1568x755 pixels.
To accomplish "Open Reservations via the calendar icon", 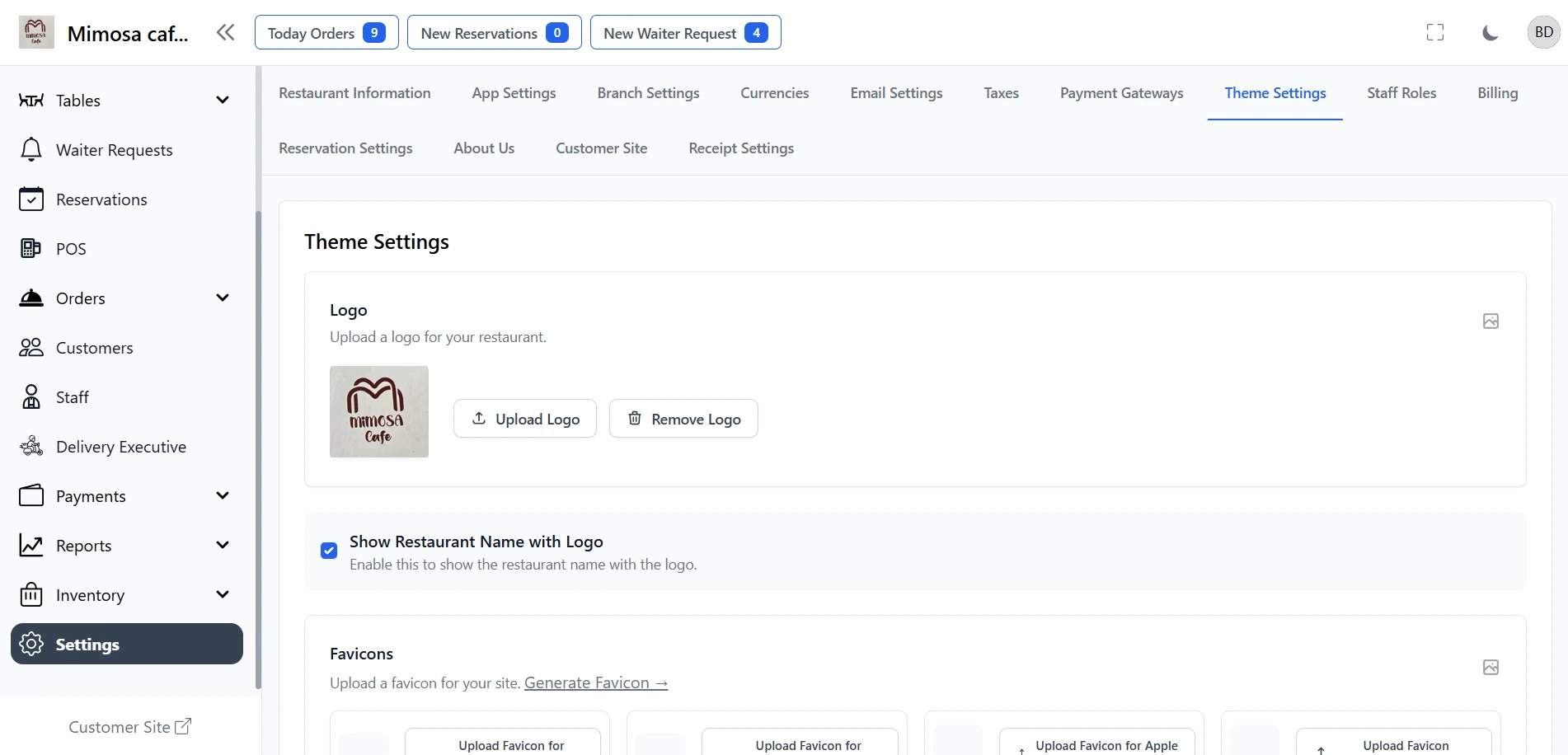I will (31, 199).
